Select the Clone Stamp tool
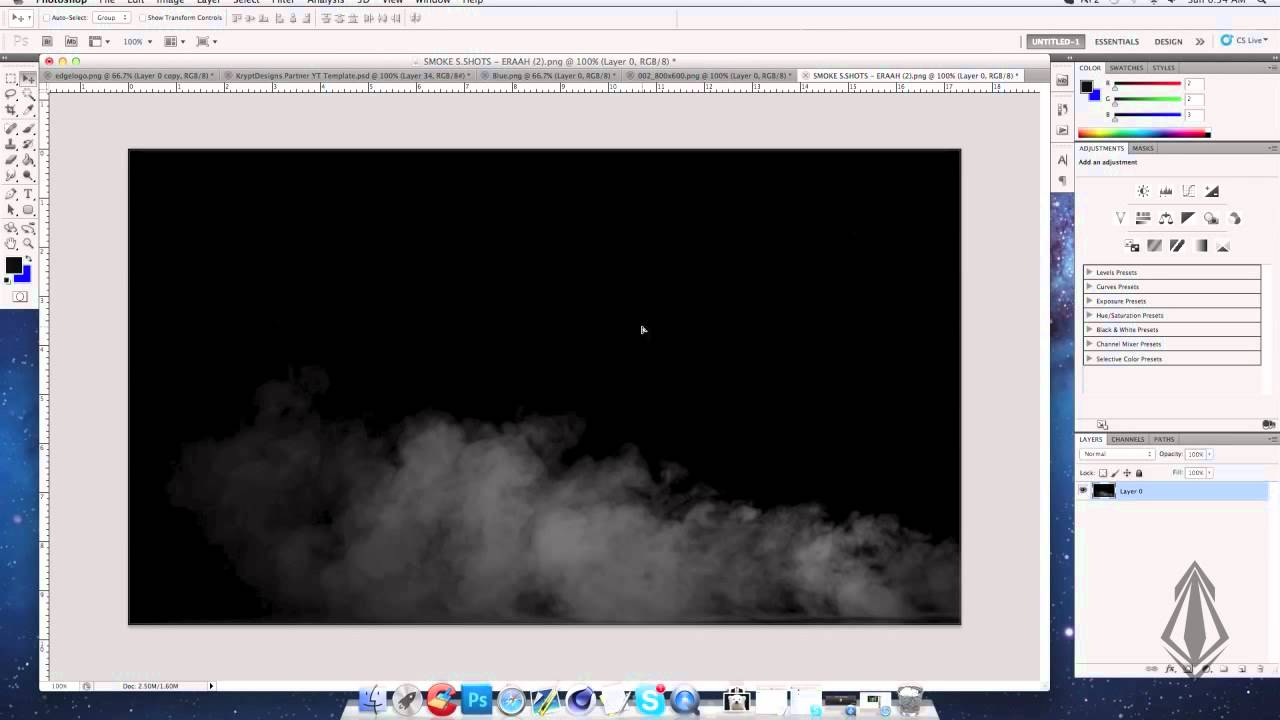 (11, 144)
